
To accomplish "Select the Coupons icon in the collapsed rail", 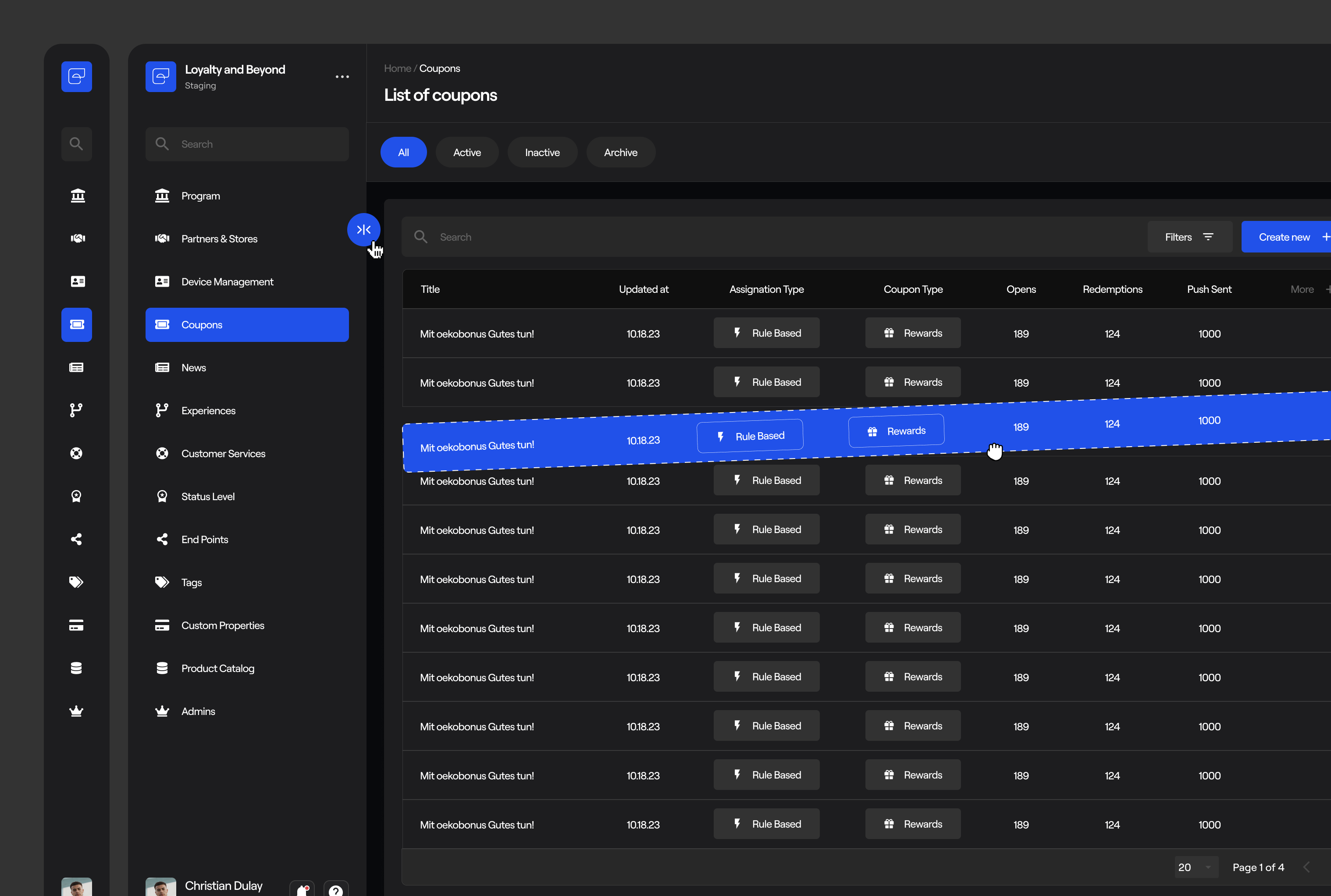I will (77, 324).
